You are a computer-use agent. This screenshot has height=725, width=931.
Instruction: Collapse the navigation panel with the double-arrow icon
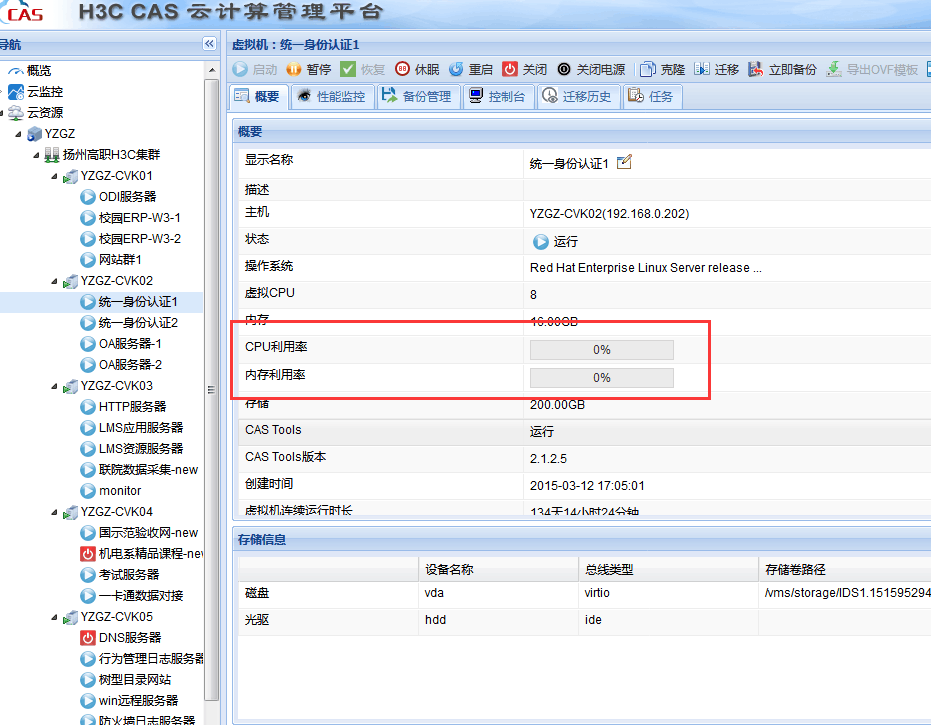coord(209,43)
